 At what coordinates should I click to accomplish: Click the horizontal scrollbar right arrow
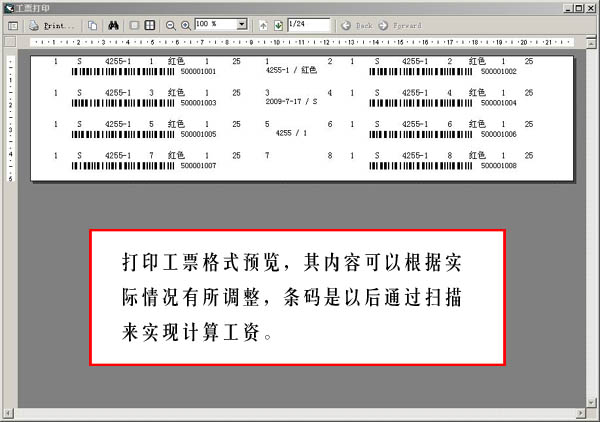[580, 413]
